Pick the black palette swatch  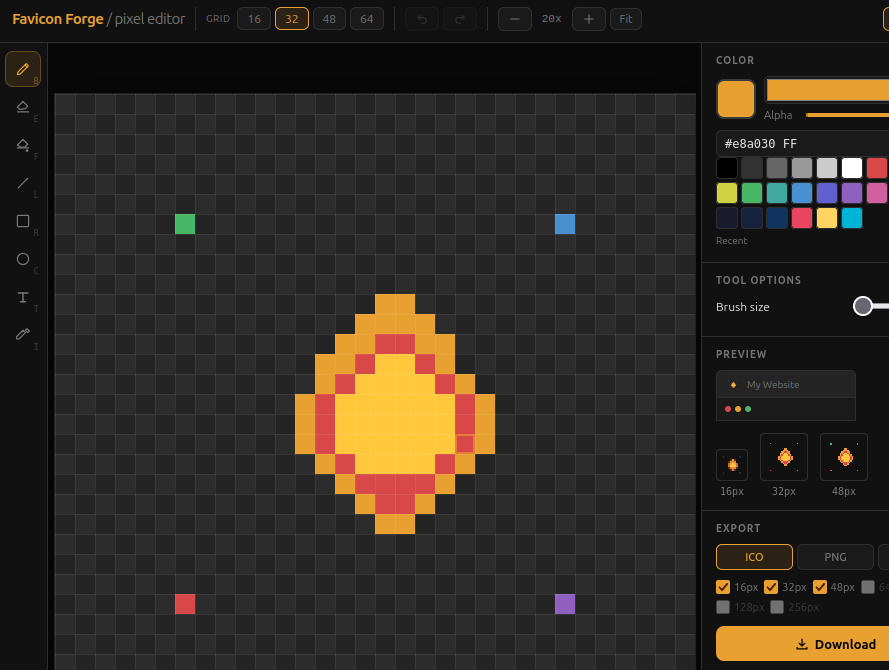(727, 168)
